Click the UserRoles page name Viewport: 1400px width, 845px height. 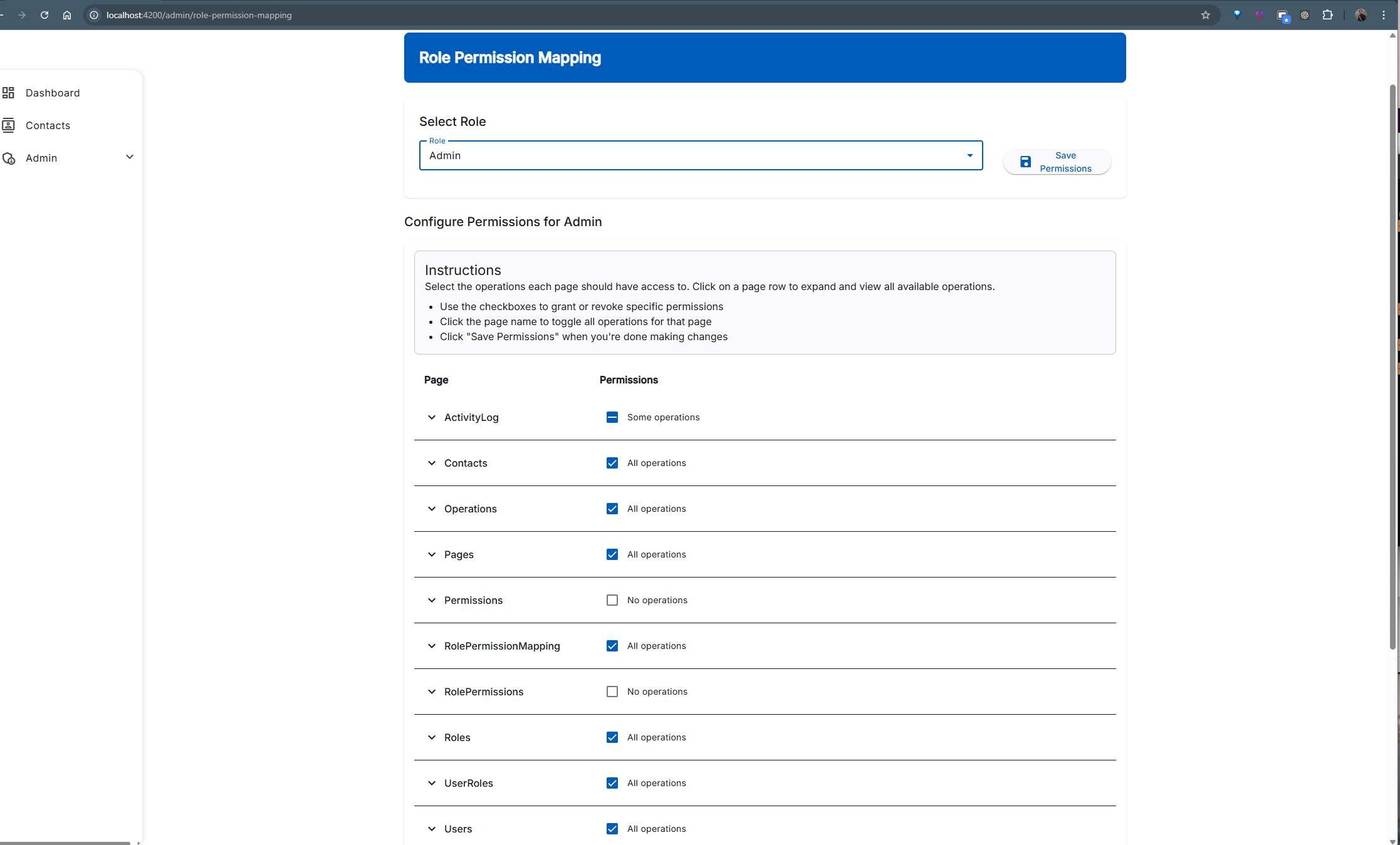[x=469, y=783]
